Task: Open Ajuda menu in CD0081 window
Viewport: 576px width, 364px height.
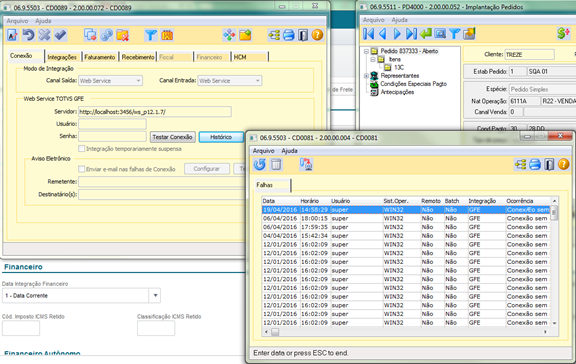Action: click(289, 151)
